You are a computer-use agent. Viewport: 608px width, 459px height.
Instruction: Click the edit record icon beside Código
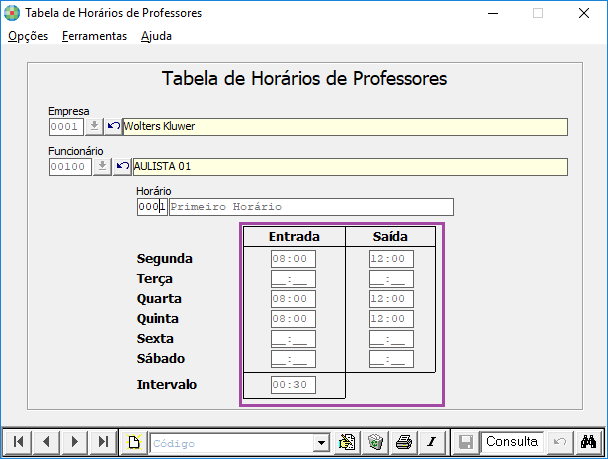tap(347, 442)
